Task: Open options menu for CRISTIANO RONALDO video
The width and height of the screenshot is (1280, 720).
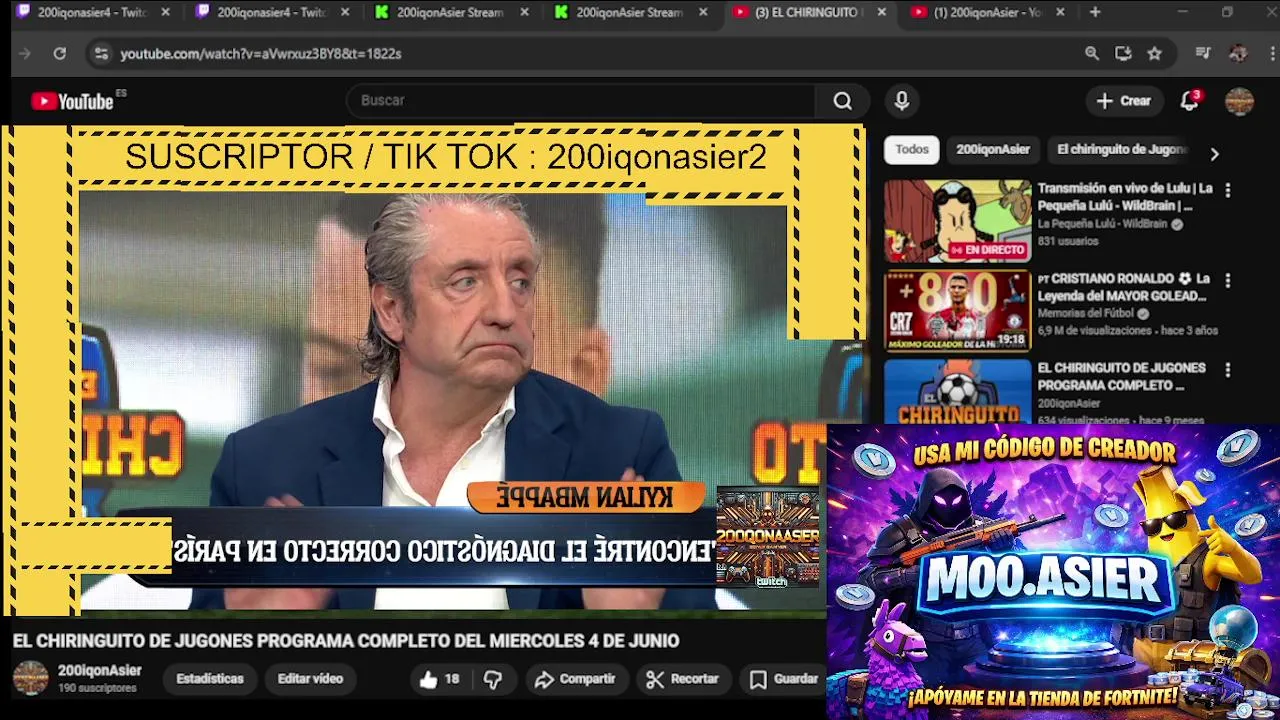Action: point(1228,281)
